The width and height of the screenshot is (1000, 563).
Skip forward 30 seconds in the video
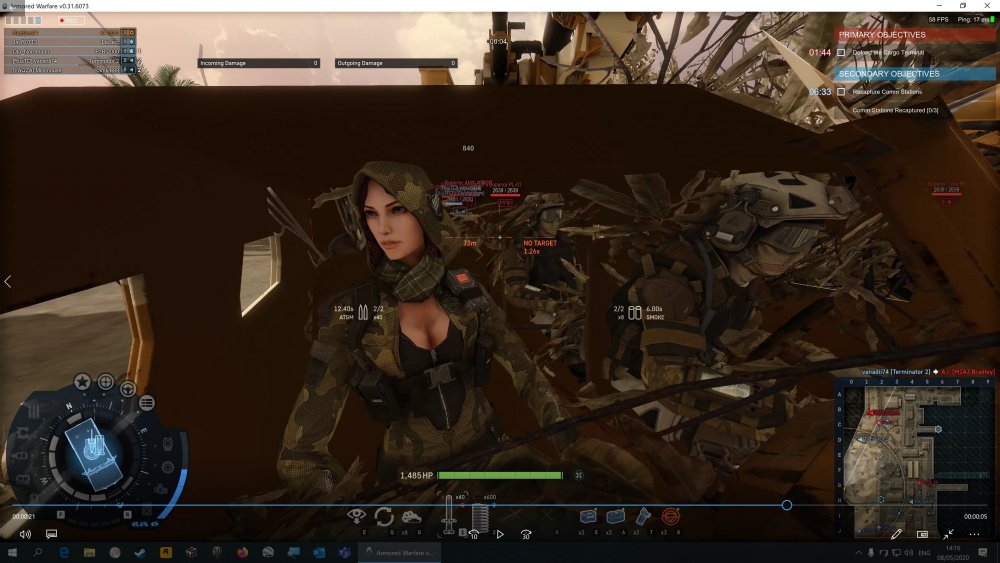click(526, 534)
